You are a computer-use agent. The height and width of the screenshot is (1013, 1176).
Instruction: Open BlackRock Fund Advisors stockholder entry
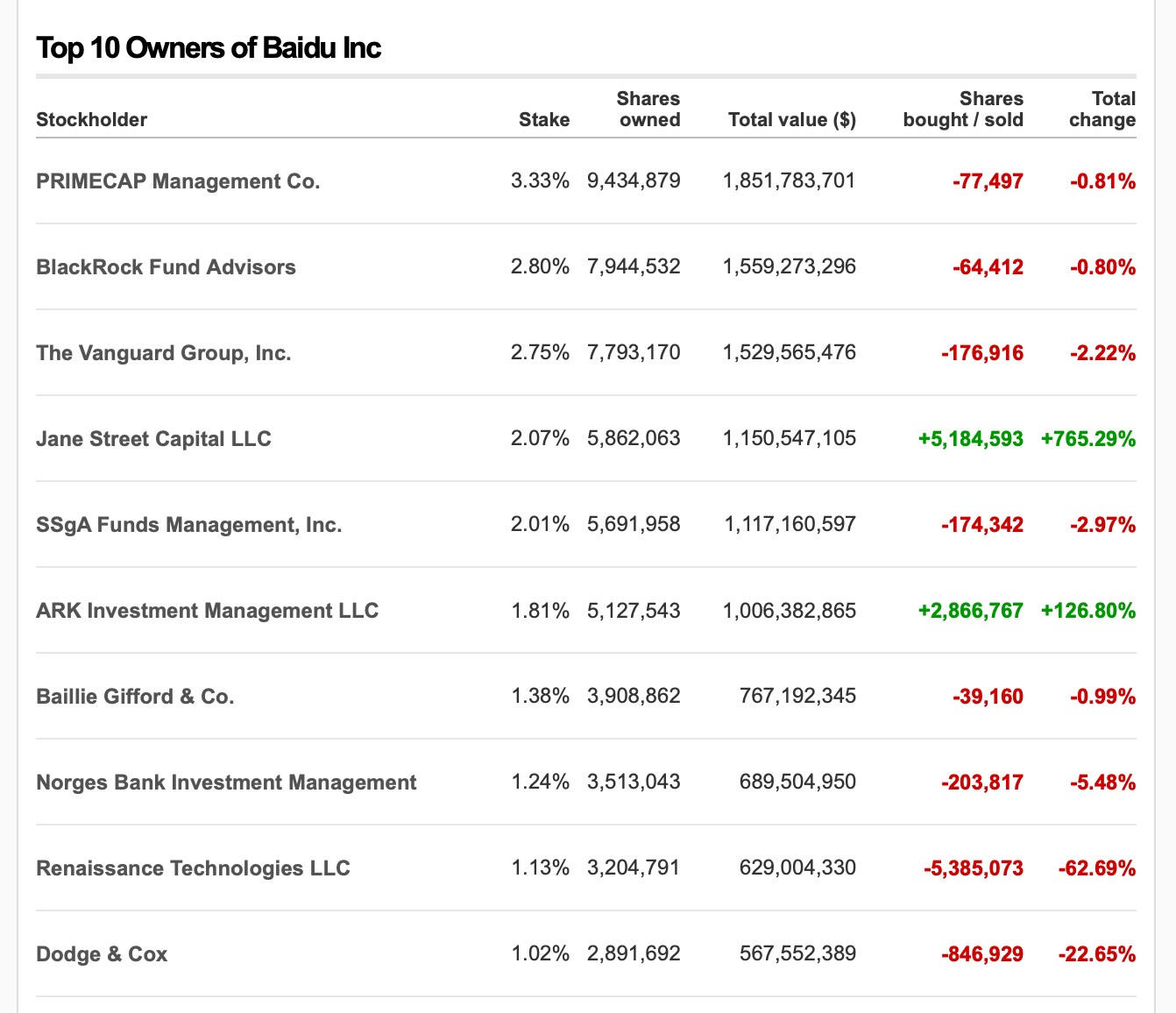click(x=166, y=267)
